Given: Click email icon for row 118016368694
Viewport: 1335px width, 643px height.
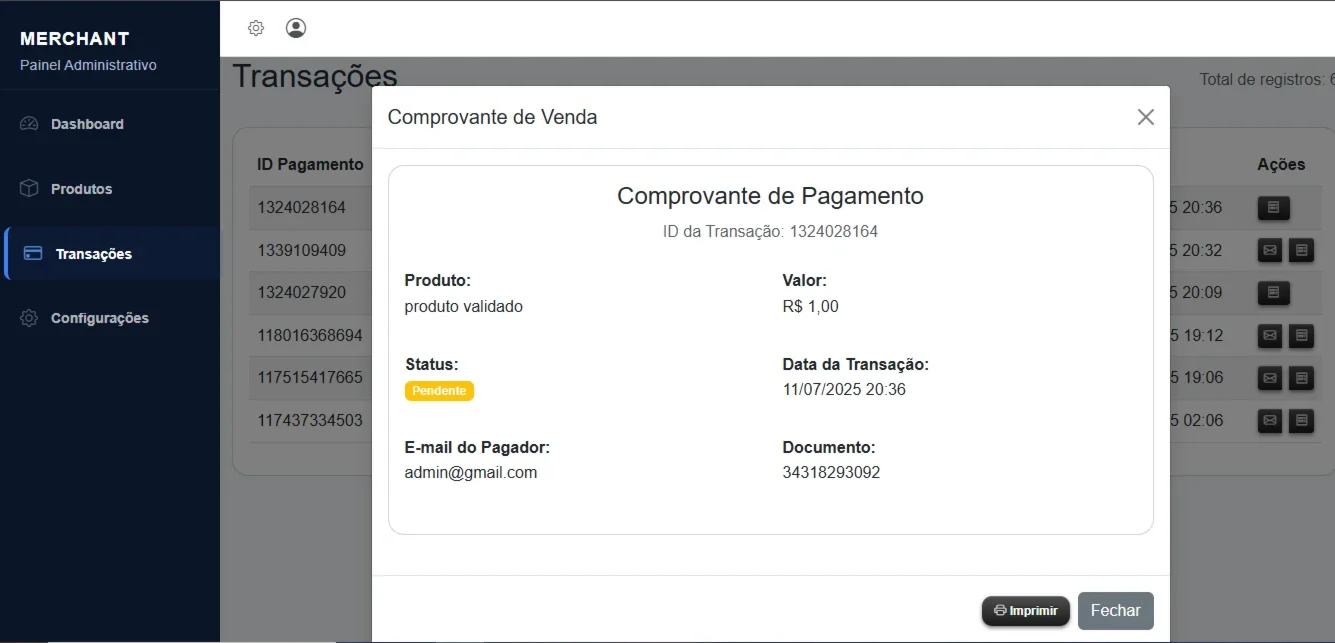Looking at the screenshot, I should coord(1270,335).
